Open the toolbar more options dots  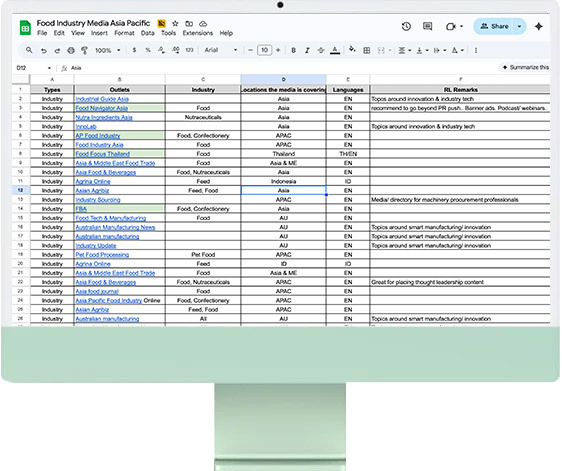476,51
